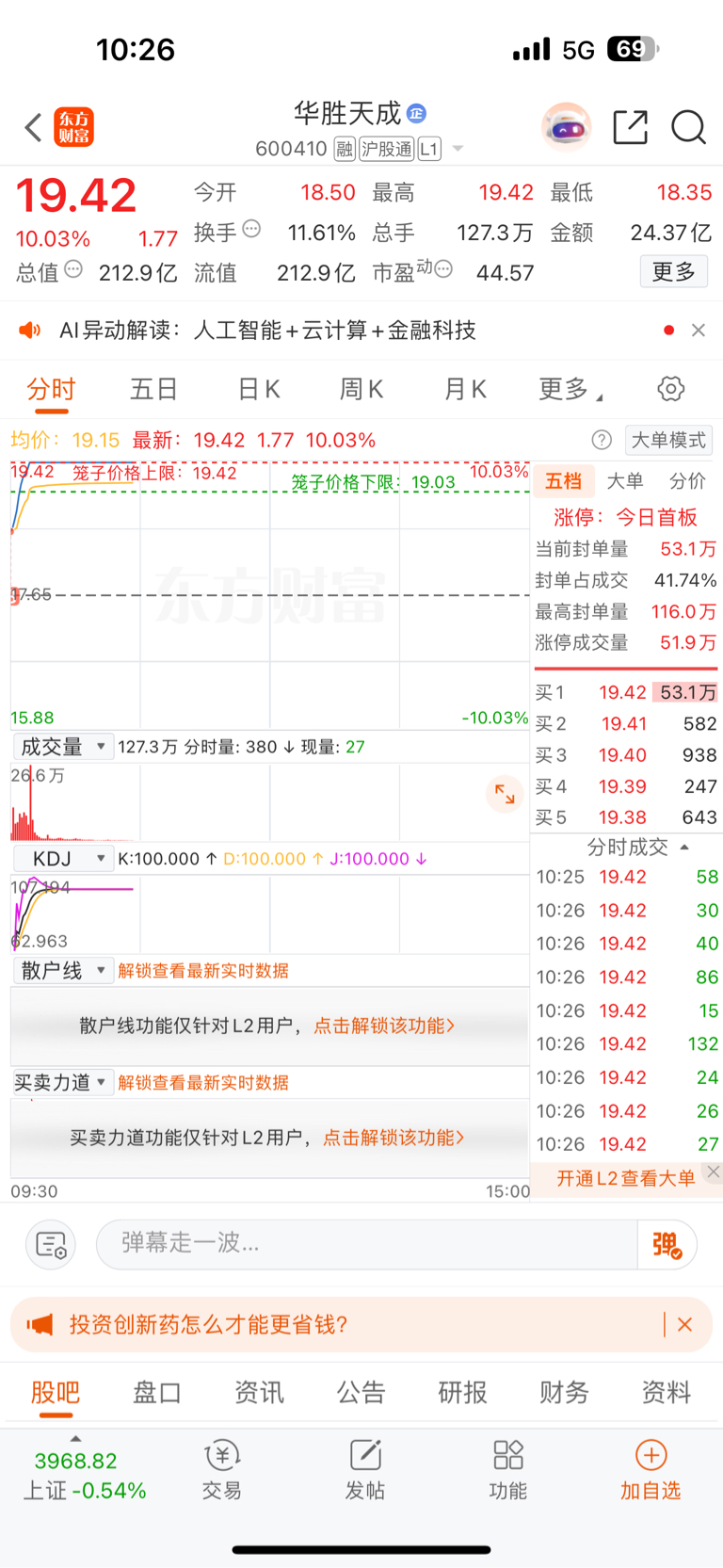723x1568 pixels.
Task: Open the 股吧 bottom tab
Action: pyautogui.click(x=56, y=1393)
